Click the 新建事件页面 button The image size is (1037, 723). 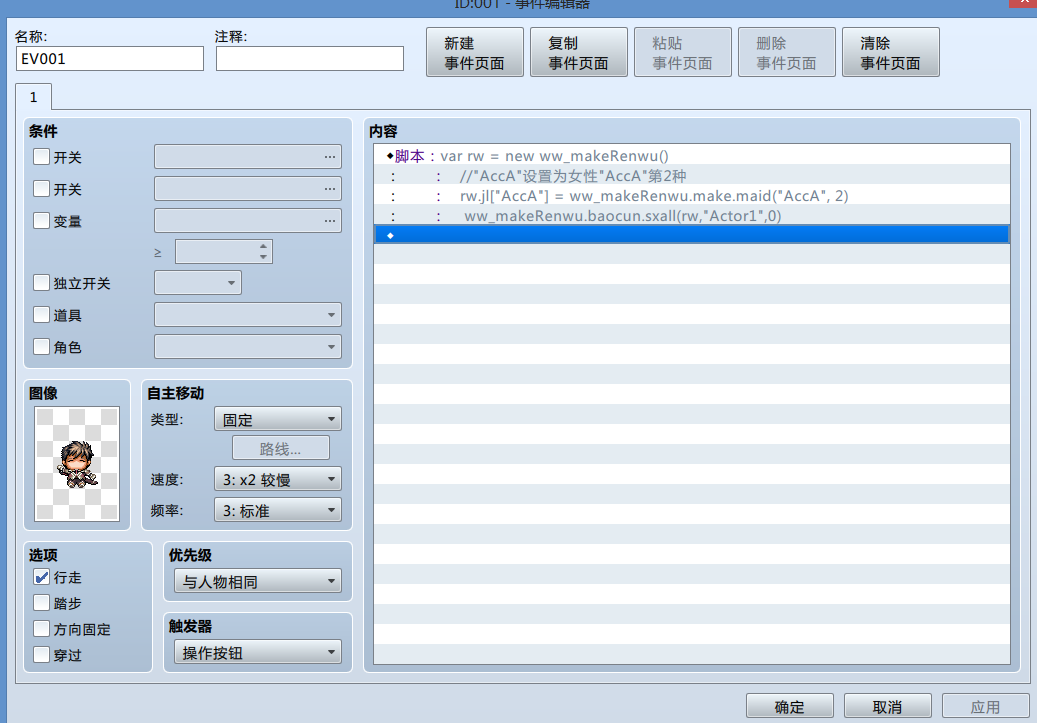[474, 52]
